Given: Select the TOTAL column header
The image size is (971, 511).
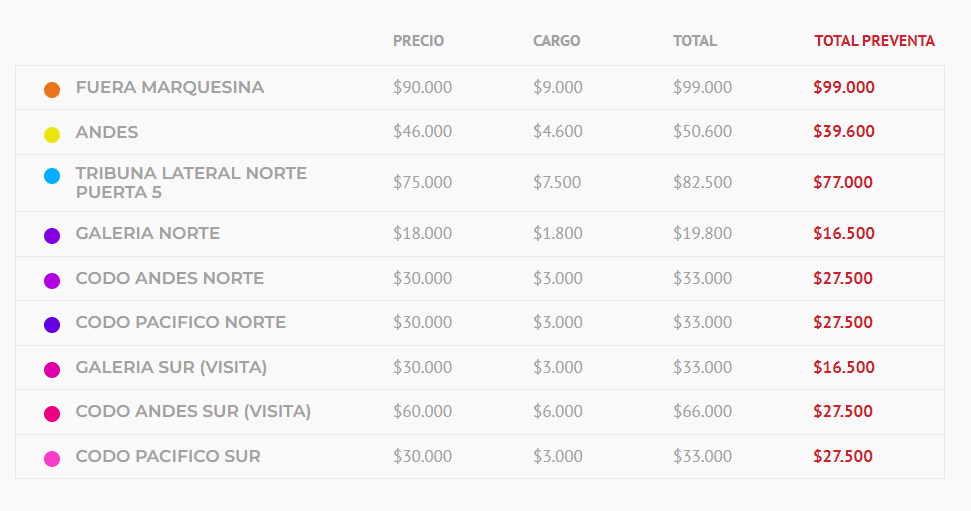Looking at the screenshot, I should [x=695, y=41].
